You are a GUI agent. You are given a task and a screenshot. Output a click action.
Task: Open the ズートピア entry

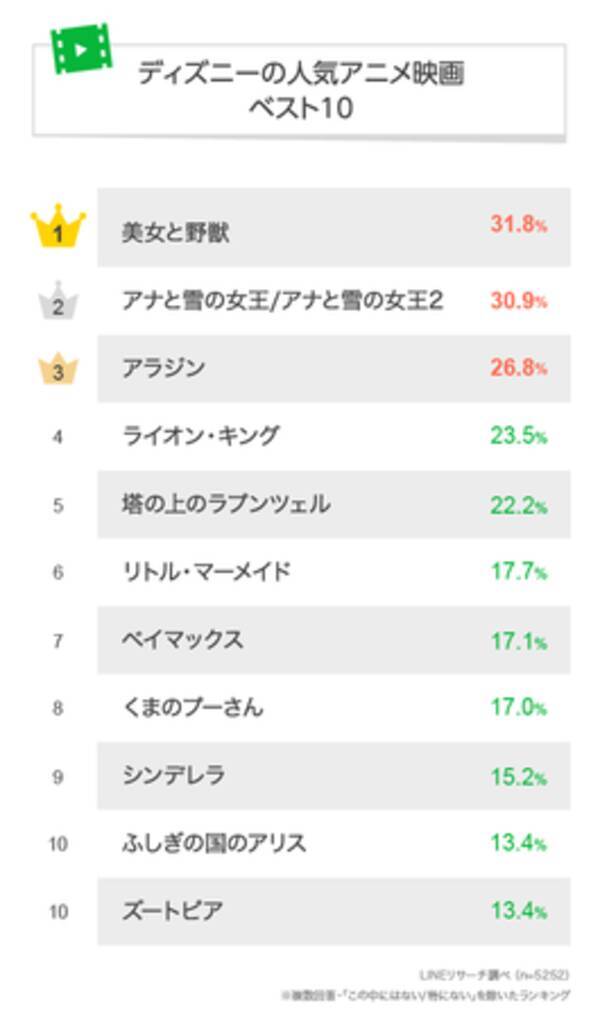172,911
